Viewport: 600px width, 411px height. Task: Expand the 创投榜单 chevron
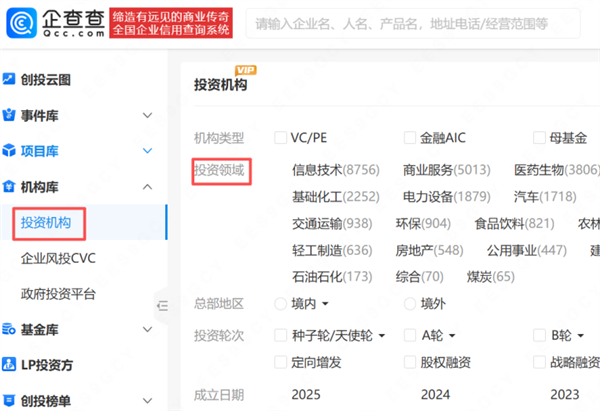click(147, 401)
